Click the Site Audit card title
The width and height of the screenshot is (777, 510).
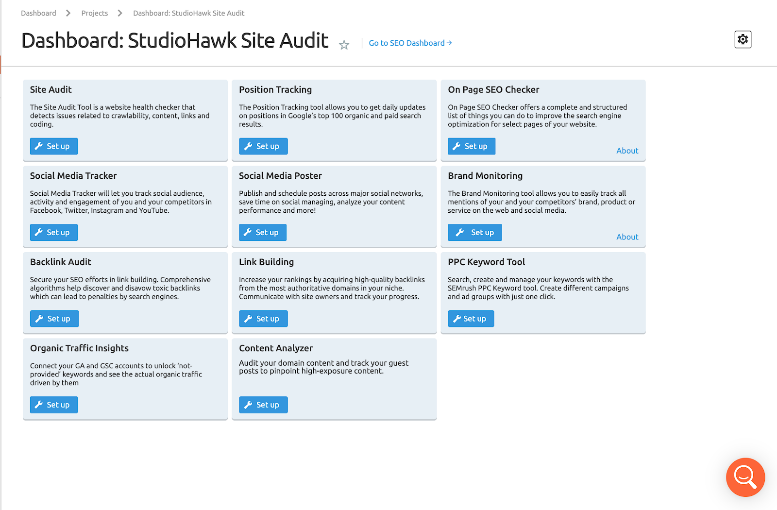coord(51,90)
